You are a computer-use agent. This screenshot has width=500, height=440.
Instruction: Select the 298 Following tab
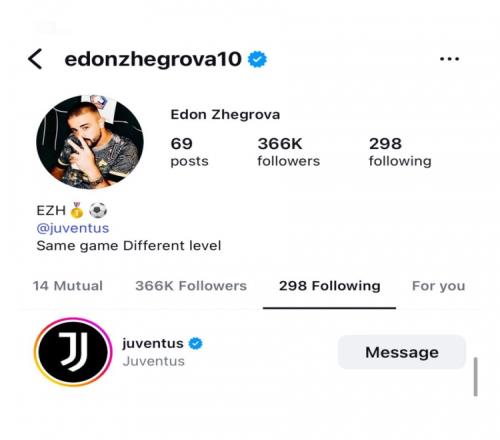(x=330, y=286)
